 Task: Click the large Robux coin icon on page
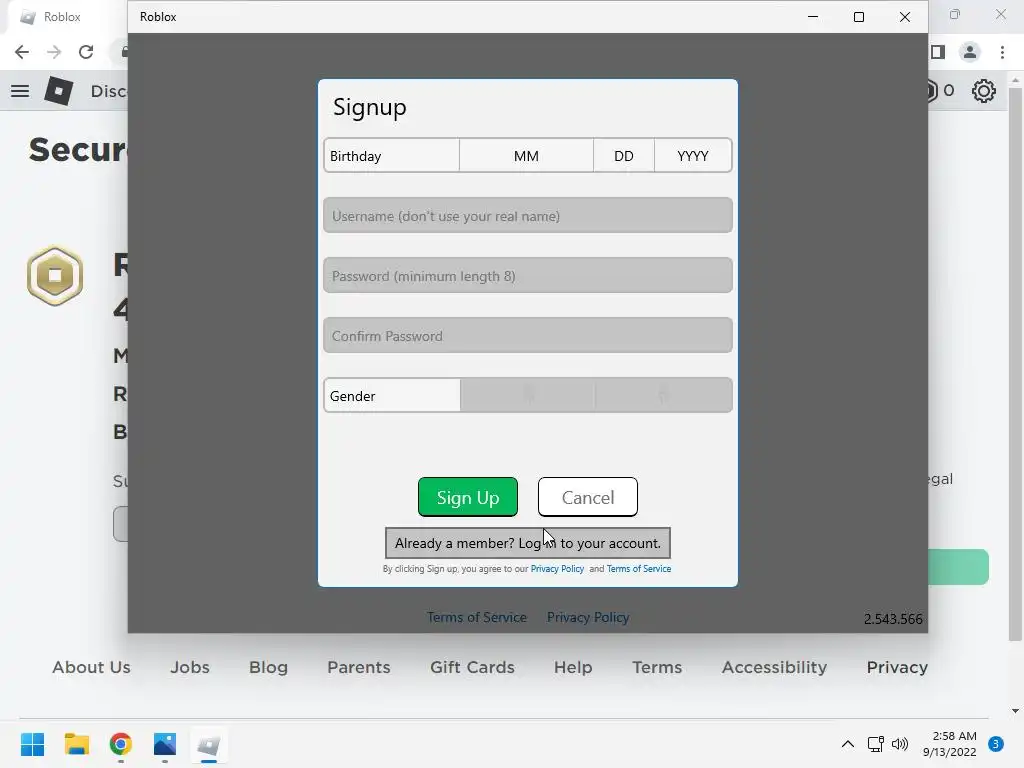[55, 276]
